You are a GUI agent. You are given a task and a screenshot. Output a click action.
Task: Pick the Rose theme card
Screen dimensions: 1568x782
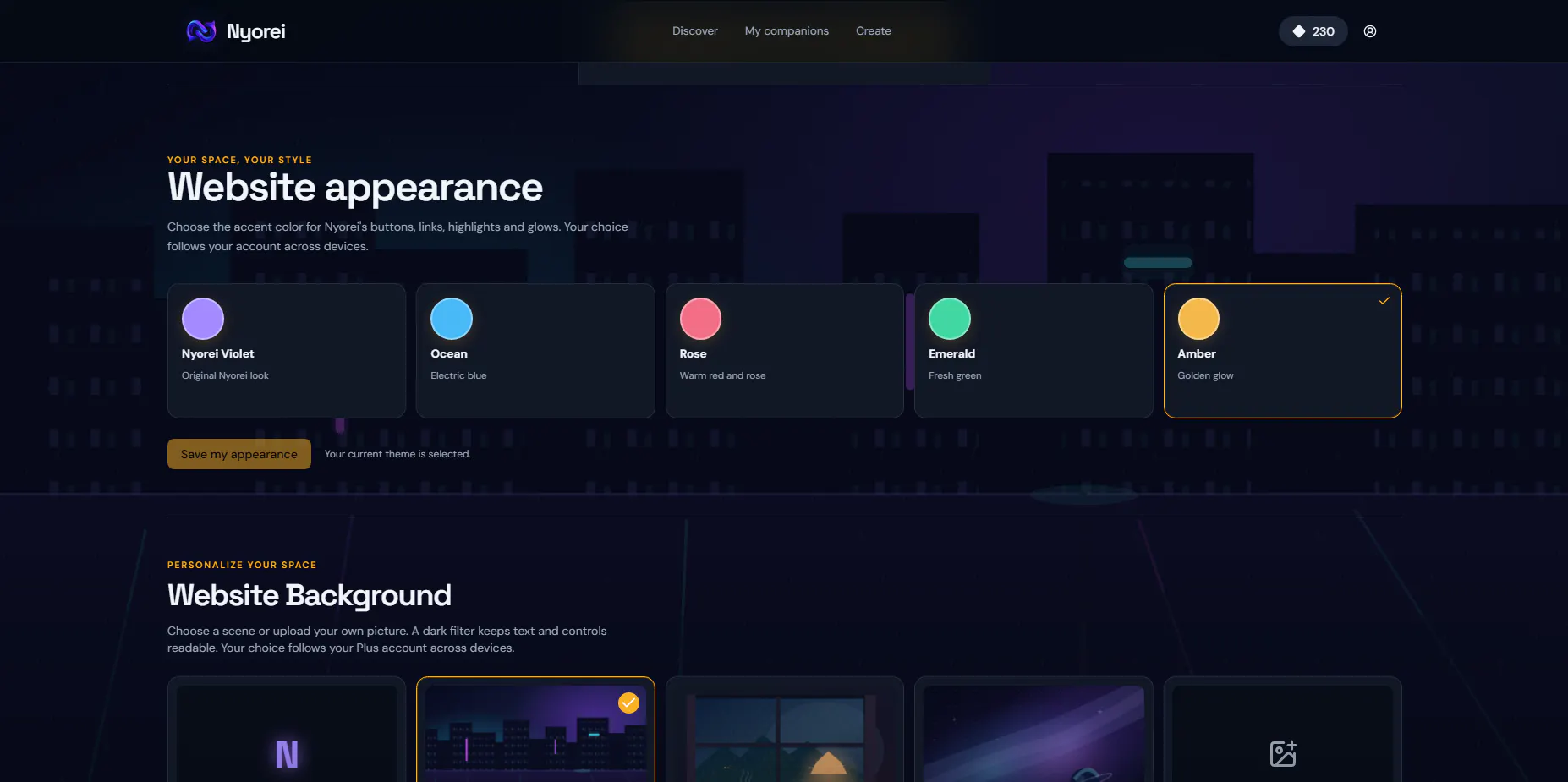(x=785, y=351)
